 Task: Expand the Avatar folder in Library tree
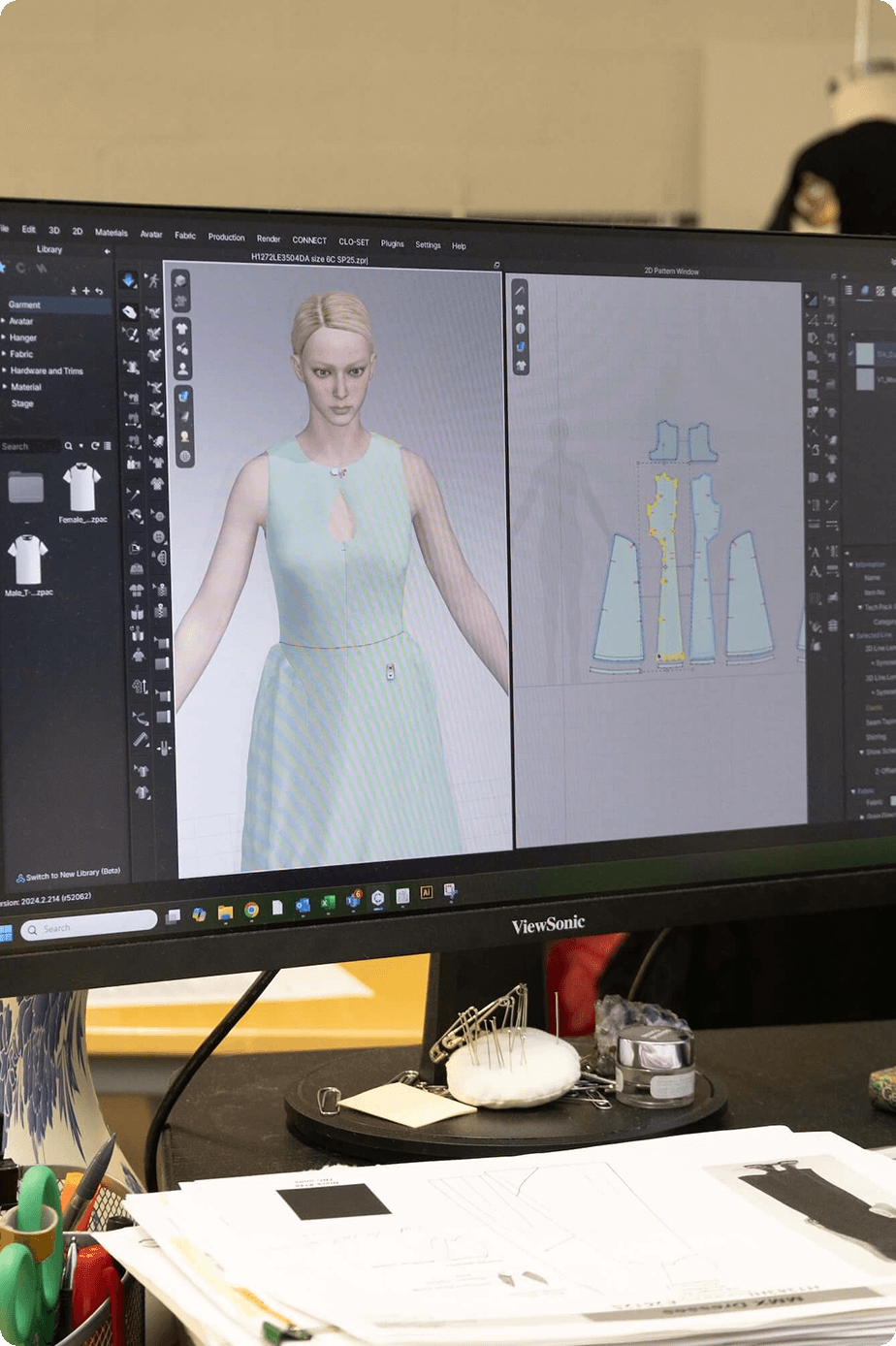(5, 321)
